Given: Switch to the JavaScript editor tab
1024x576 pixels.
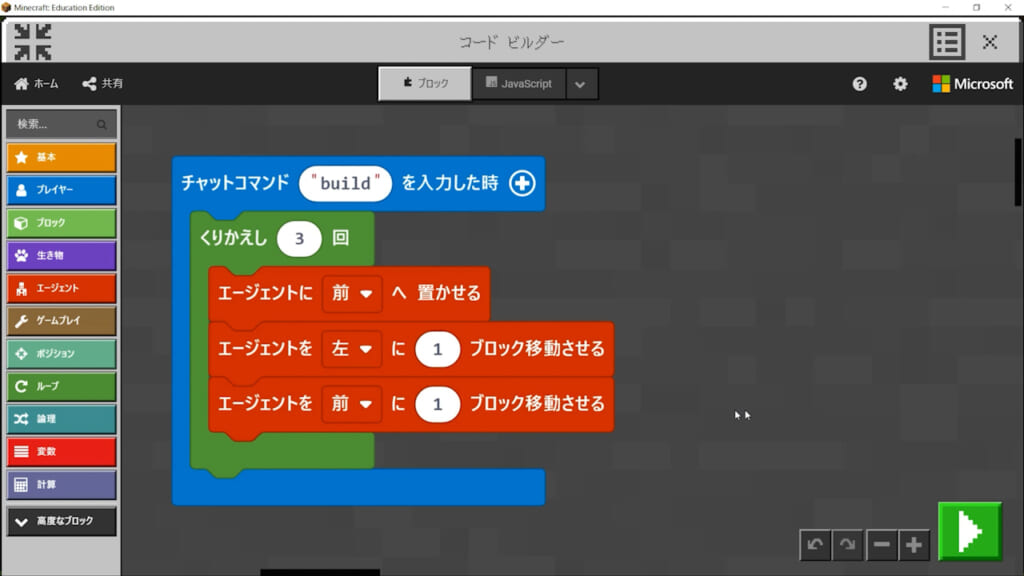Looking at the screenshot, I should pyautogui.click(x=519, y=84).
